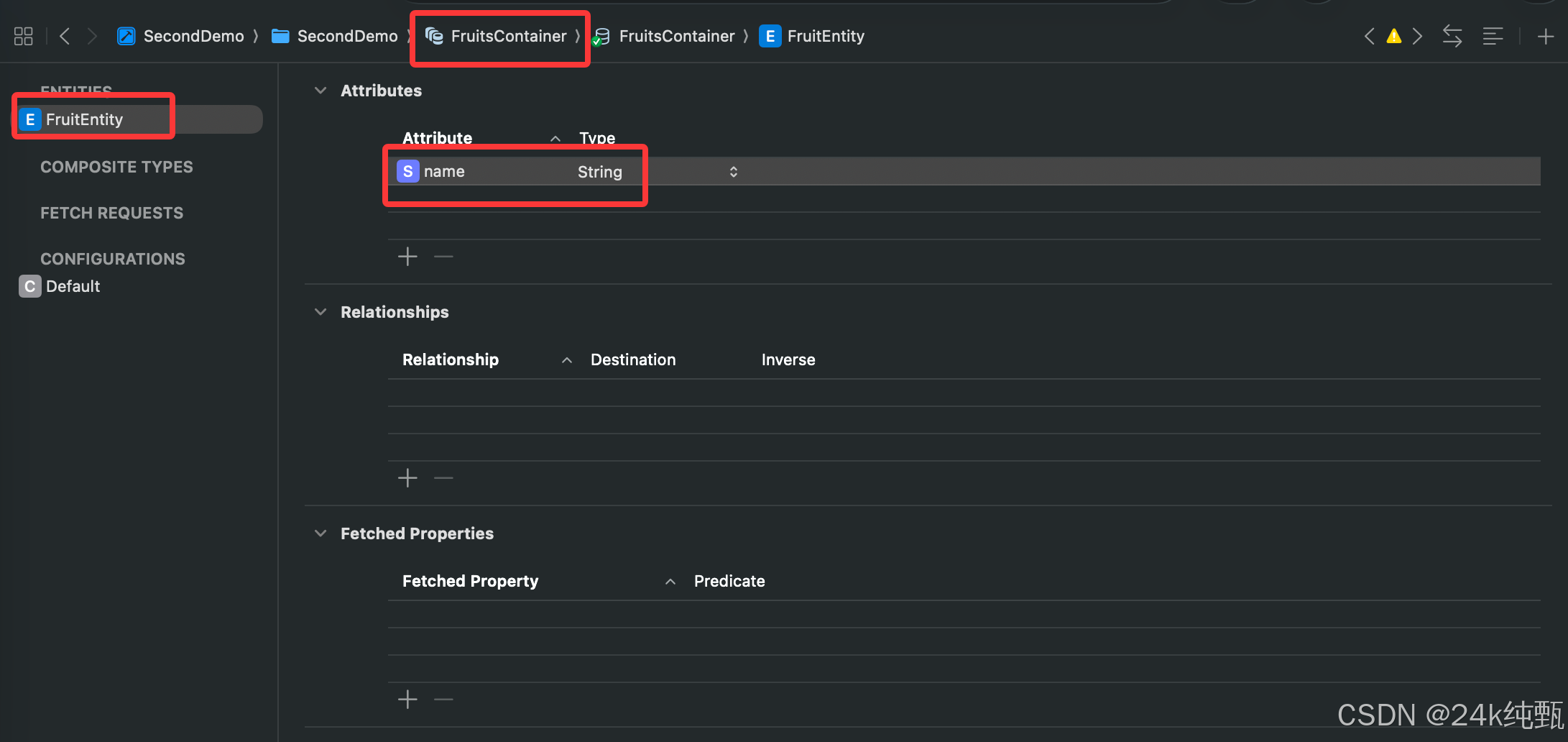Collapse the Attributes section
Screen dimensions: 1568x742
(320, 91)
